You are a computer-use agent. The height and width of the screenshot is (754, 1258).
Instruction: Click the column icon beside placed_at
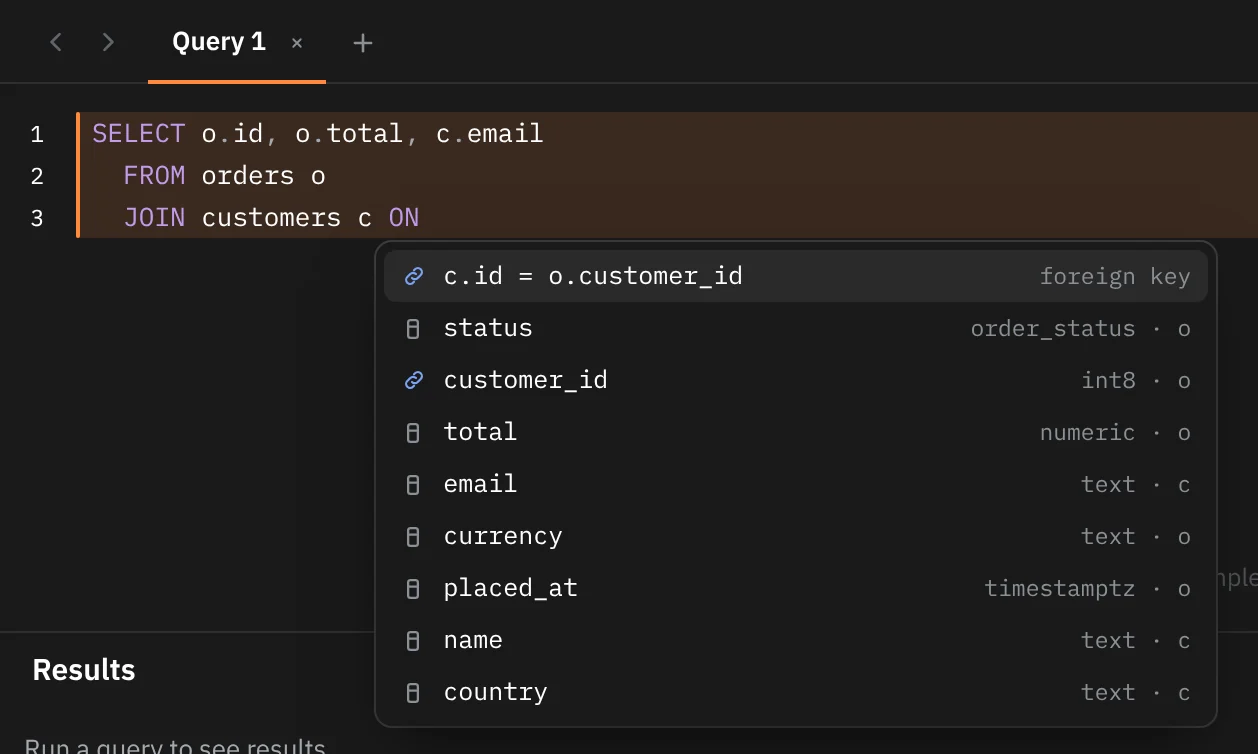(413, 589)
